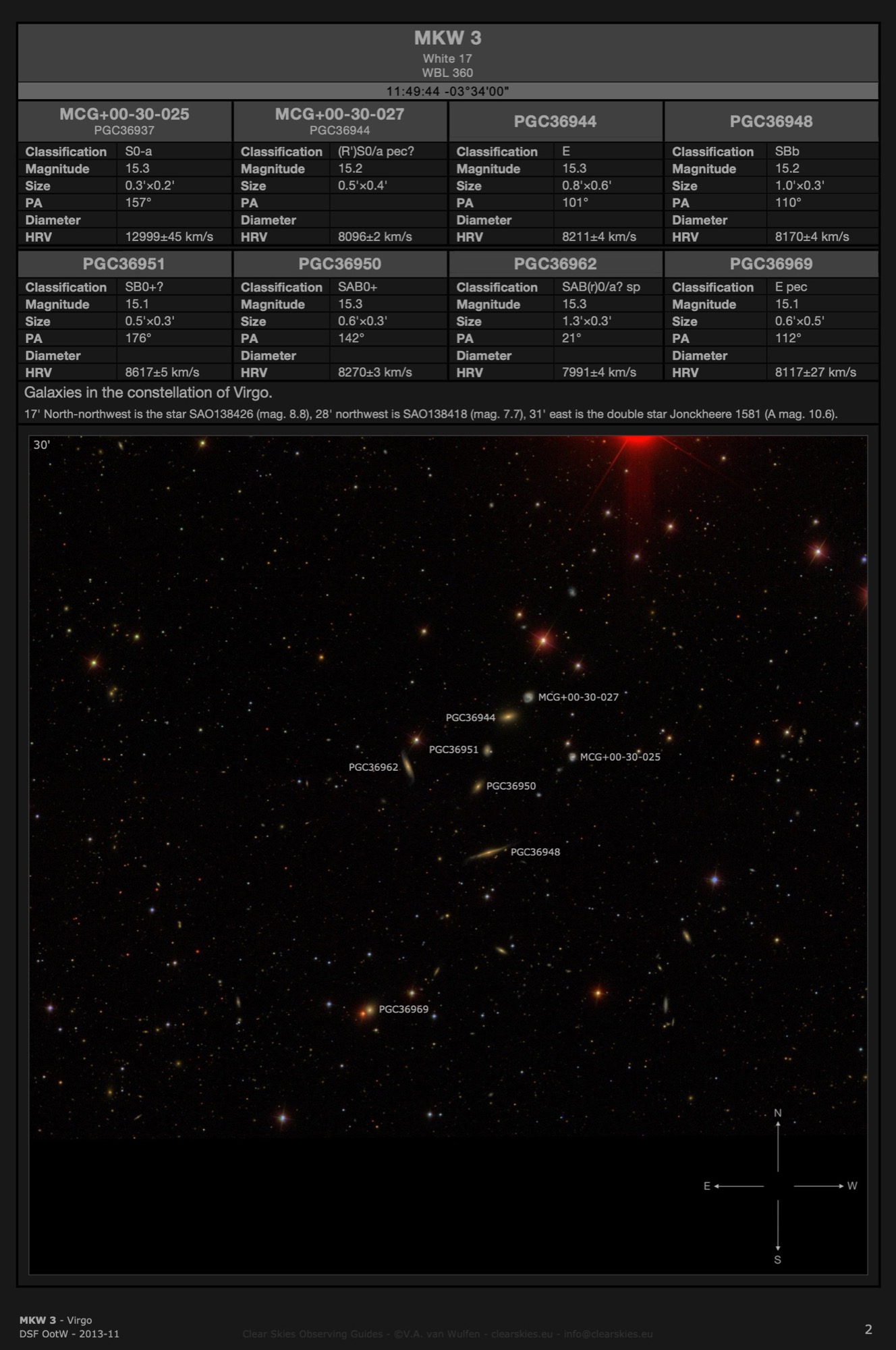Click the MCG+00-30-027 label in the sky image
The width and height of the screenshot is (896, 1350).
(578, 697)
